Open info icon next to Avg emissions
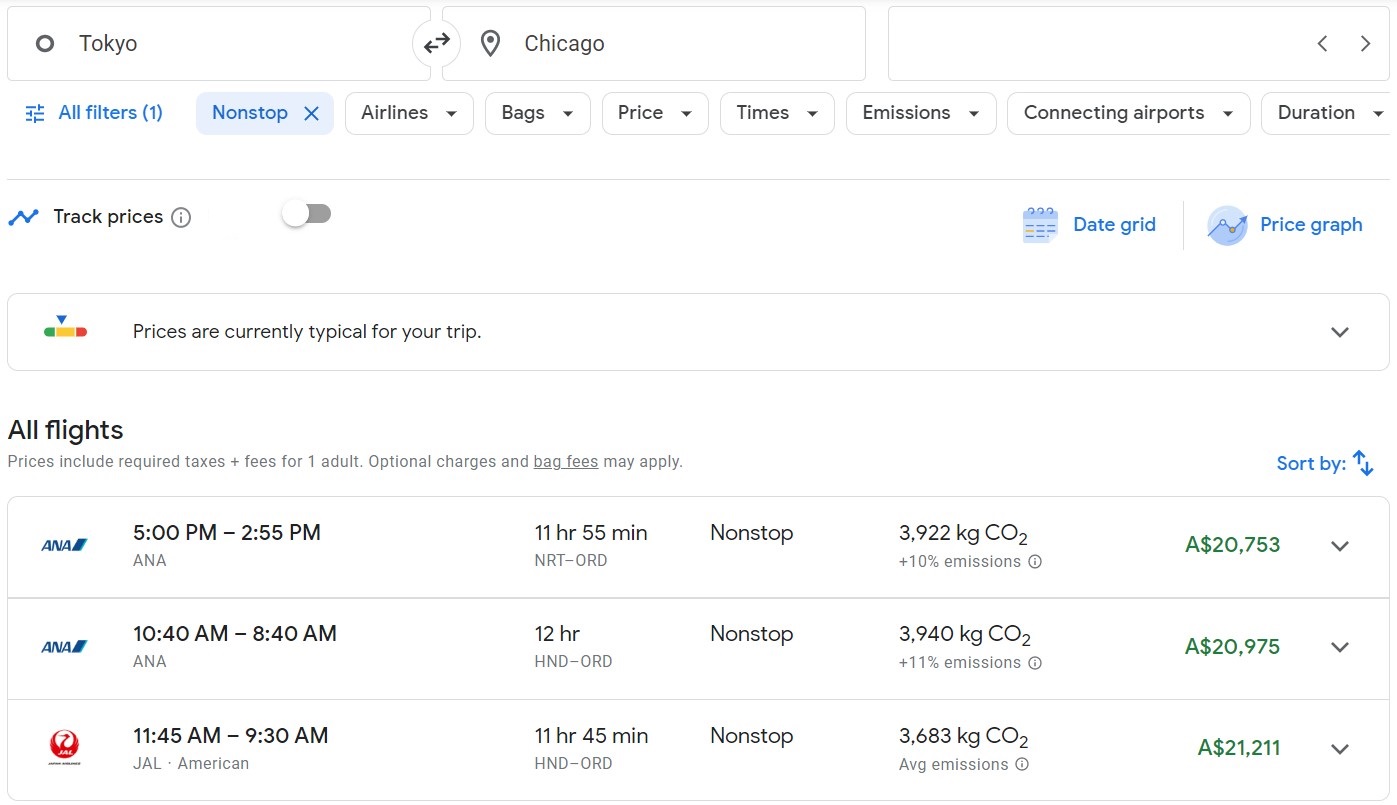The height and width of the screenshot is (805, 1397). coord(1022,765)
